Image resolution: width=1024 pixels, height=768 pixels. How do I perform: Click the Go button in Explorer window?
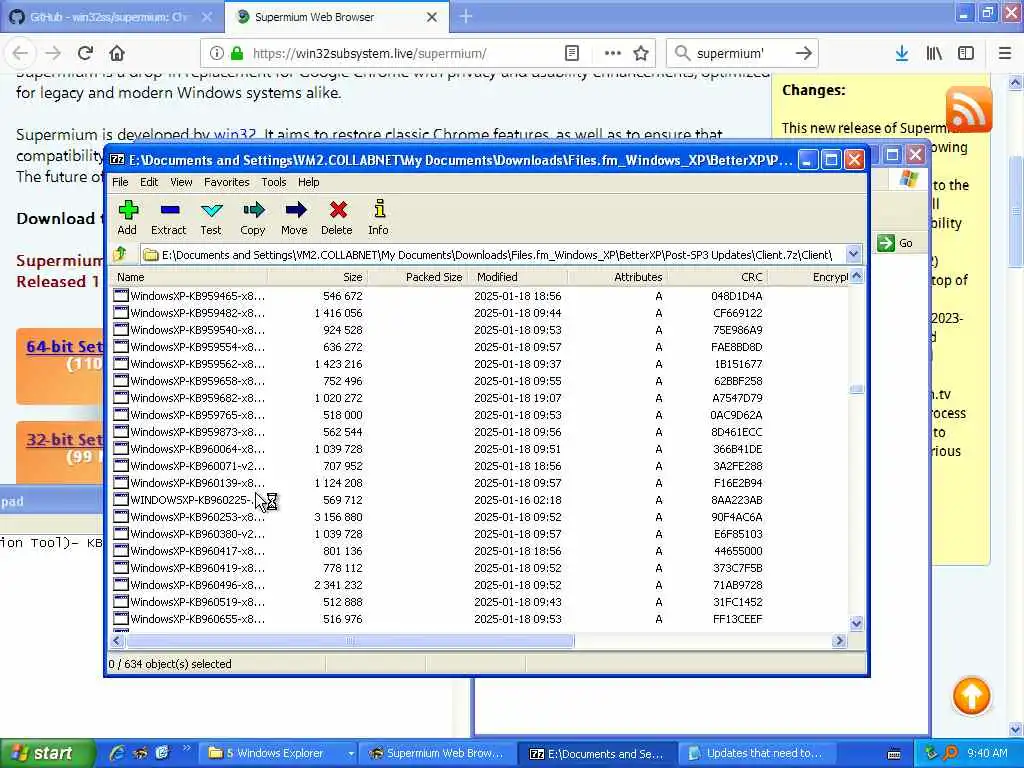(895, 243)
